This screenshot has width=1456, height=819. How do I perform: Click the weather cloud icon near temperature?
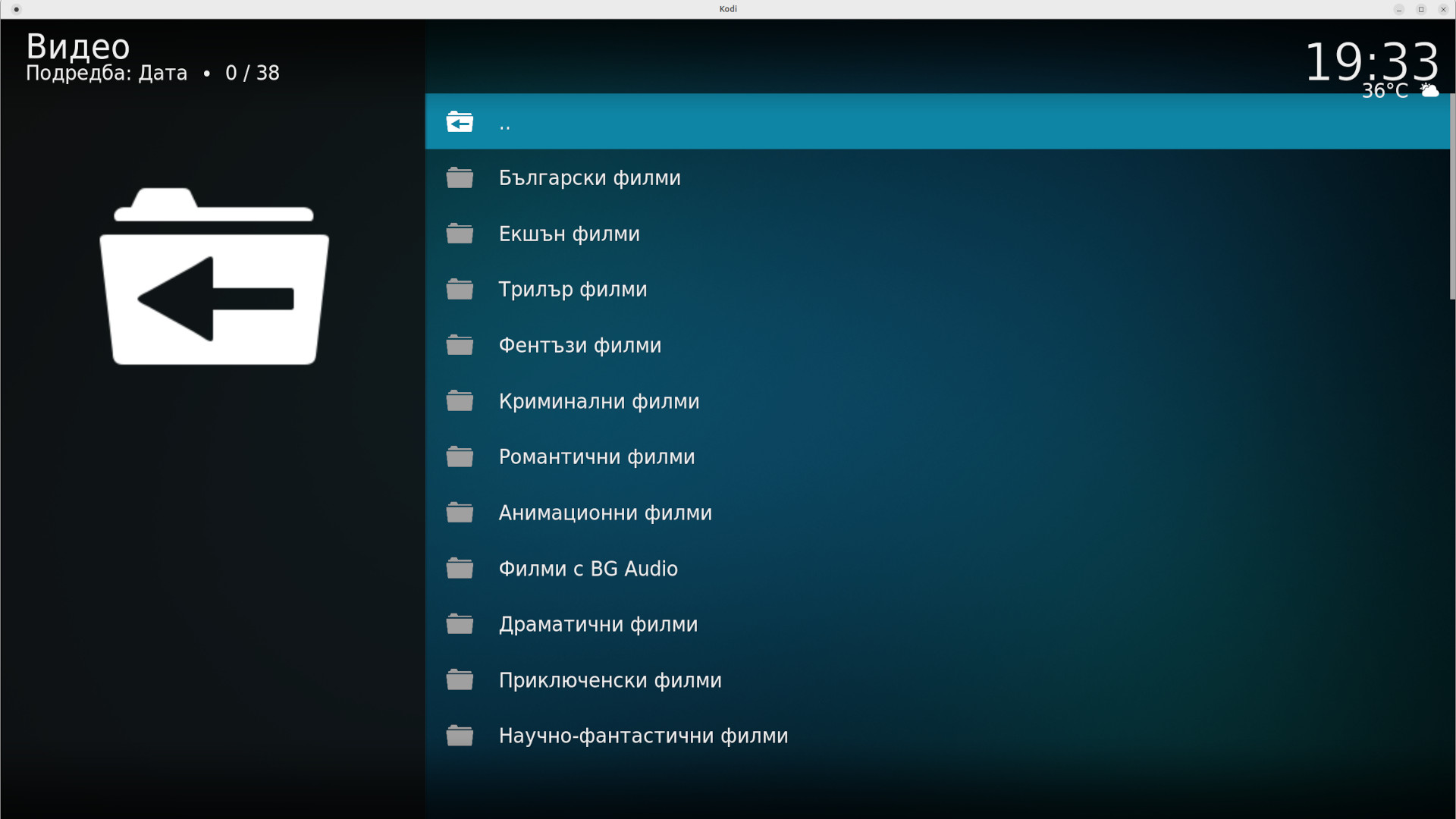[1429, 90]
